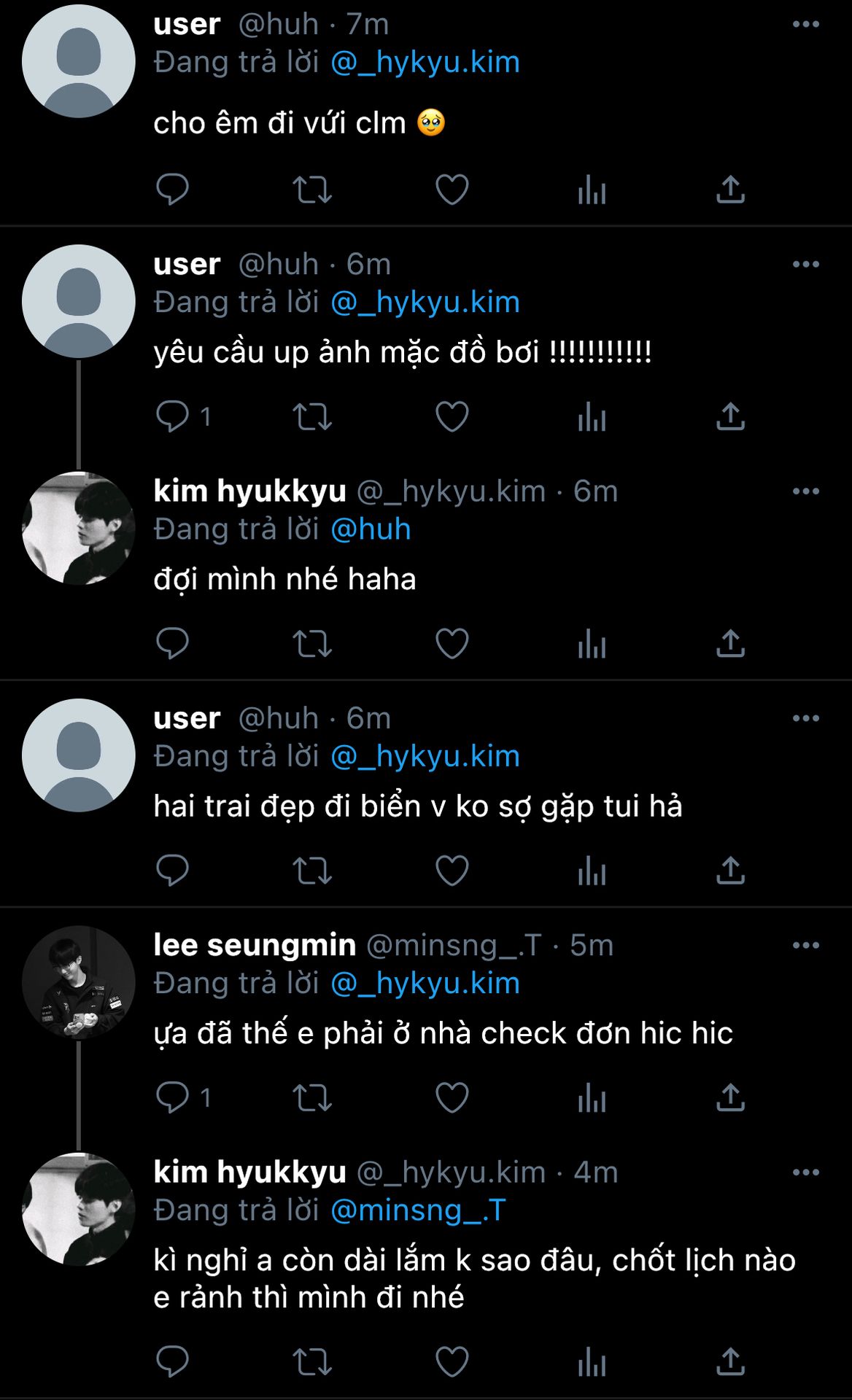
Task: Share the "hai trai đẹp đi biển" tweet
Action: click(730, 871)
